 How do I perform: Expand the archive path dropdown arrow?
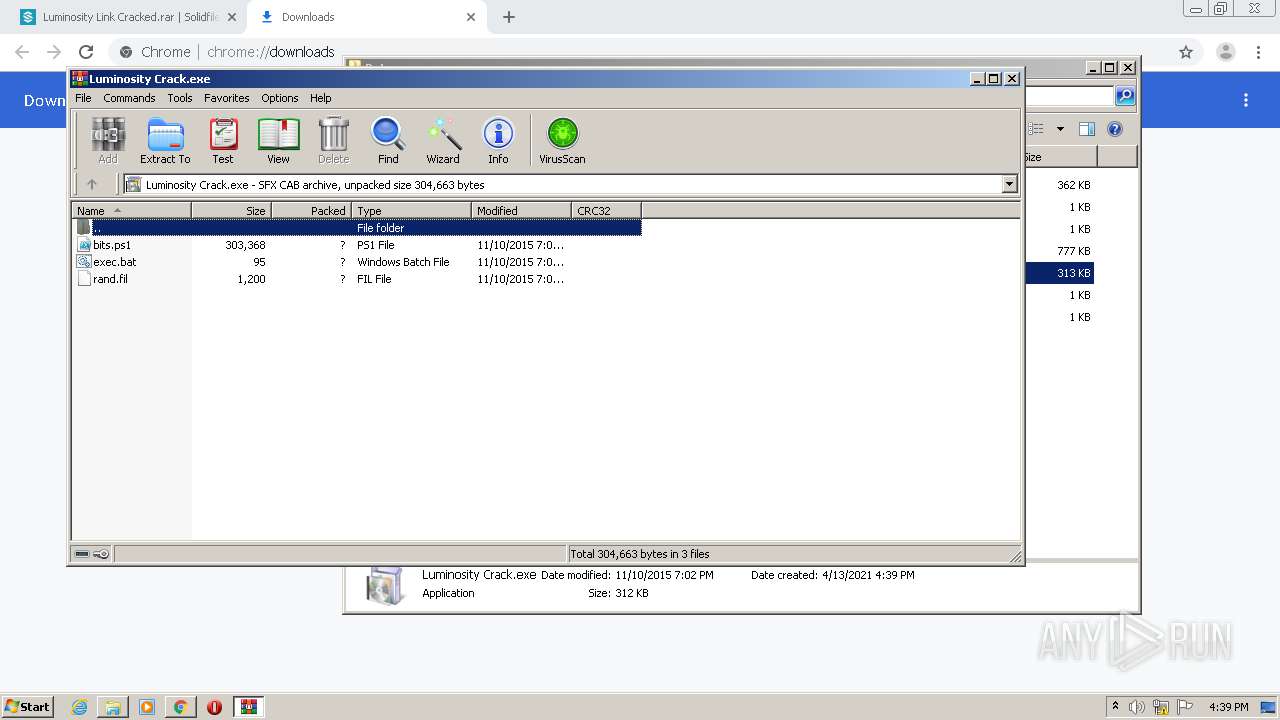[x=1009, y=184]
